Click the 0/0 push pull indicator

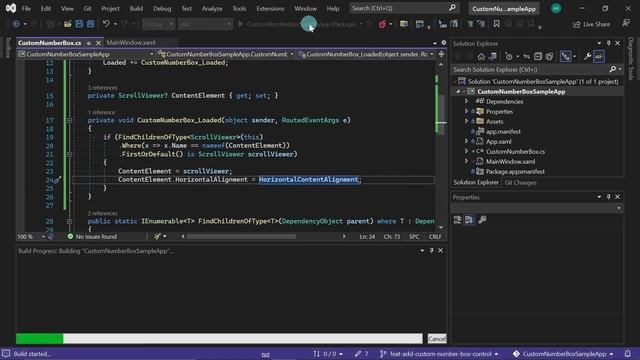pyautogui.click(x=328, y=354)
